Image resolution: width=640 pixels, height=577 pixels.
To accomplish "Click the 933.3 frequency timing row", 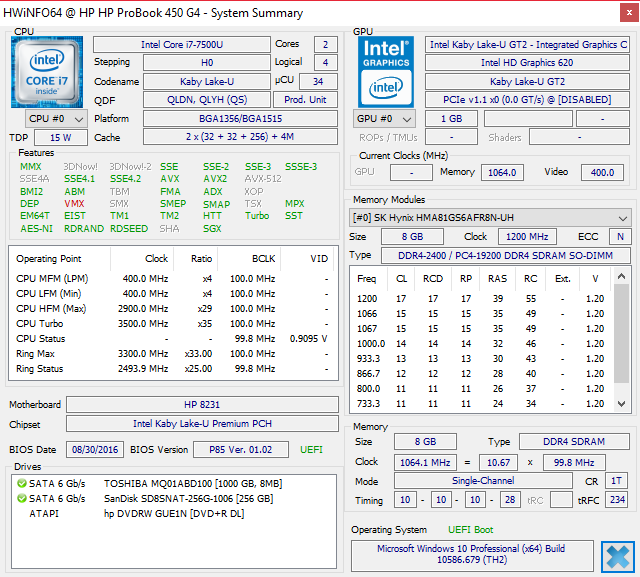I will (481, 359).
